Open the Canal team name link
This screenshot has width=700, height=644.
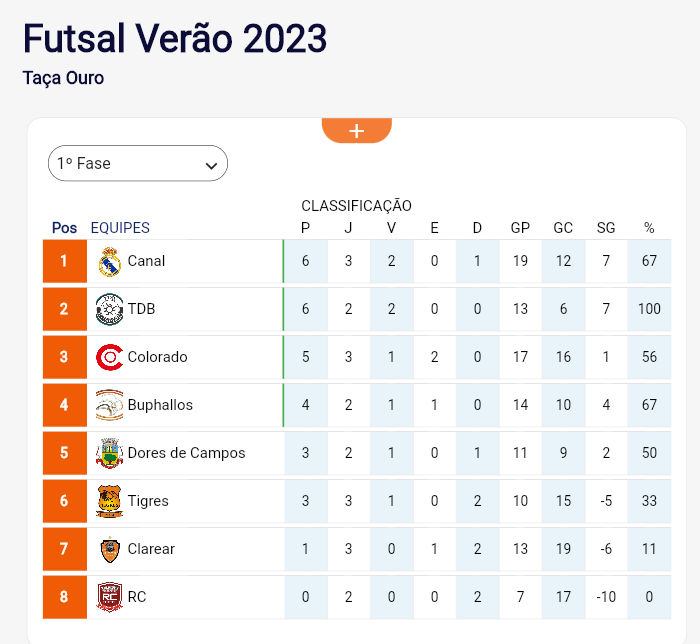146,261
